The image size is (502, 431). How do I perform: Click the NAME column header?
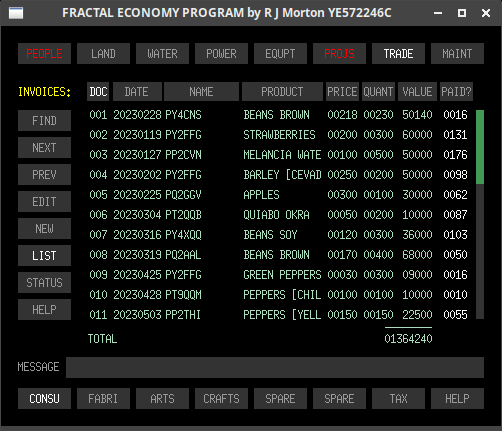point(201,91)
